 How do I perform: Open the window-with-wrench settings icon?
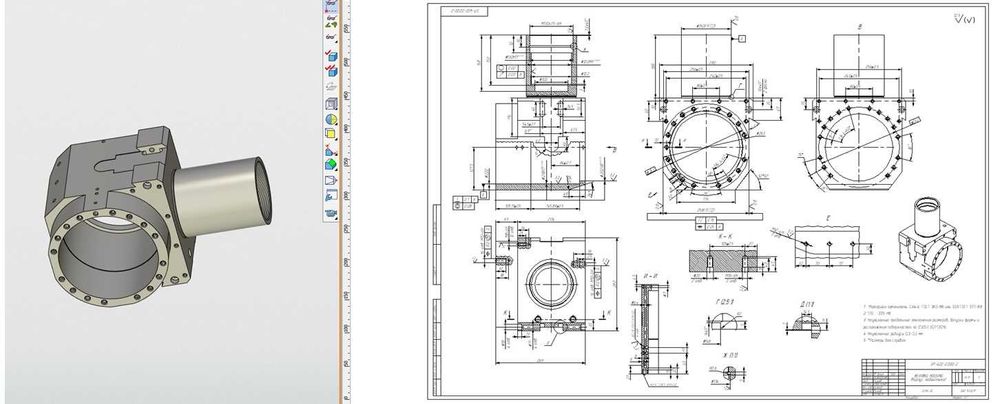330,196
